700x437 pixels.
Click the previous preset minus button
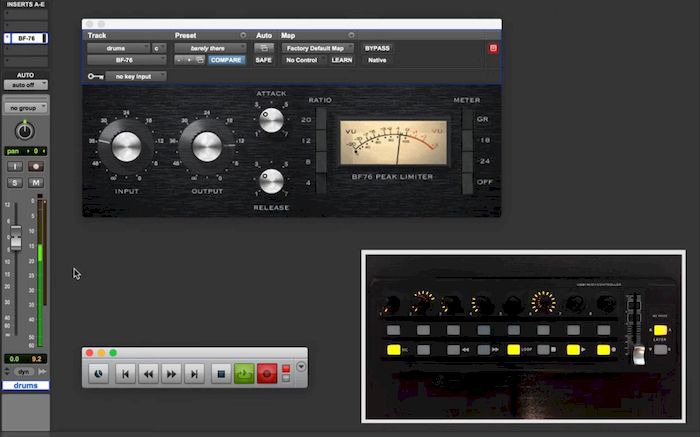179,60
